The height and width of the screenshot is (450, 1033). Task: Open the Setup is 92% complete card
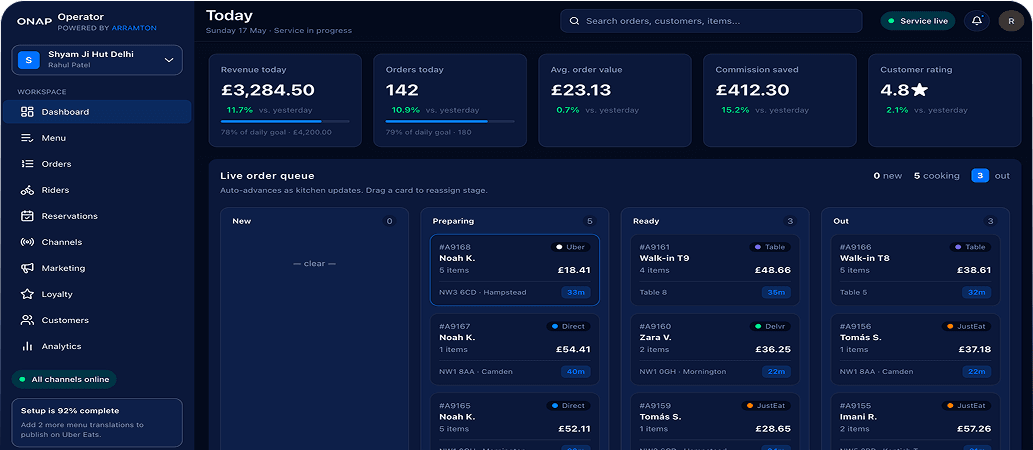[98, 424]
